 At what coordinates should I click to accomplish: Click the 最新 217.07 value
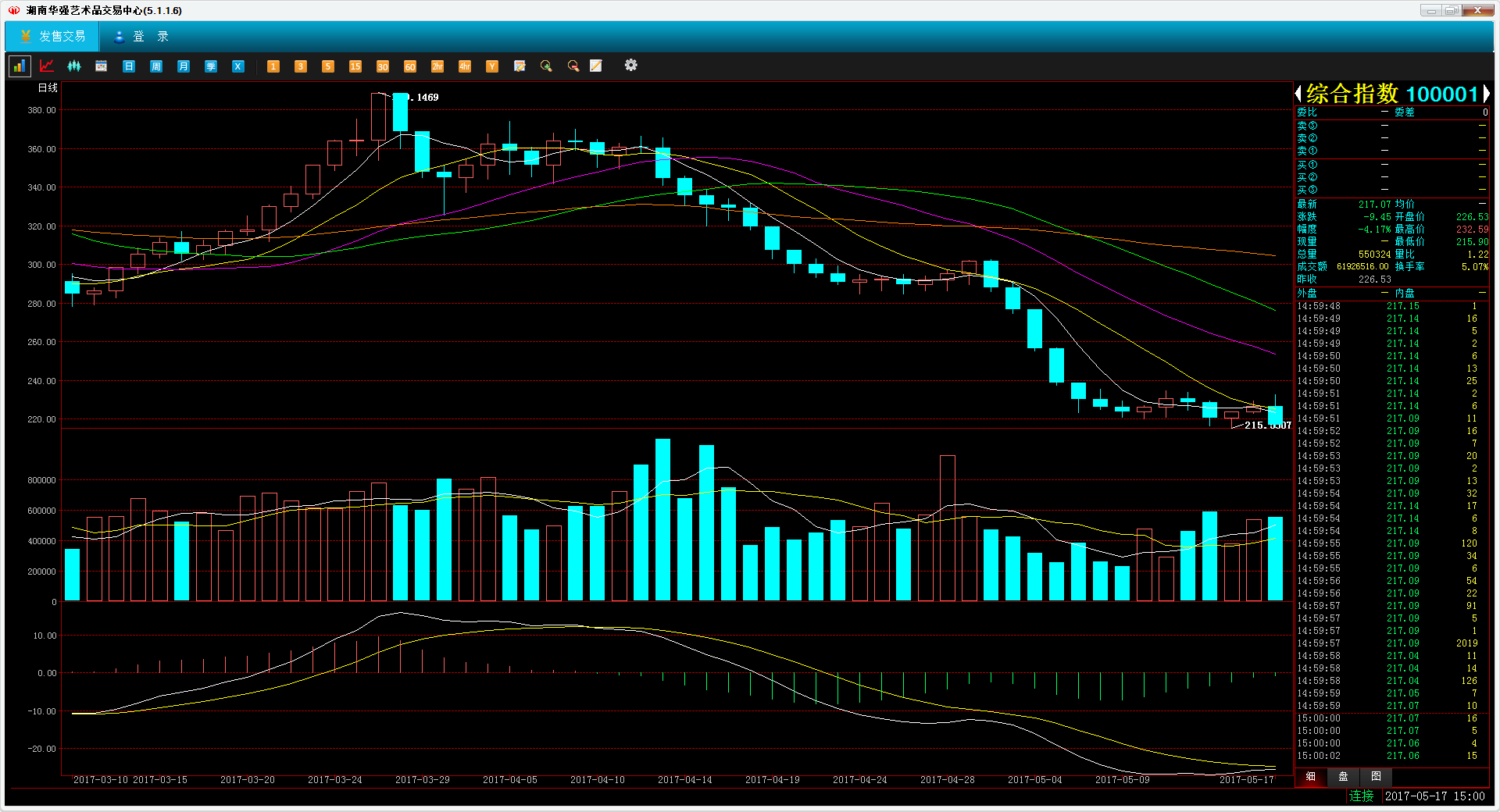click(1374, 205)
